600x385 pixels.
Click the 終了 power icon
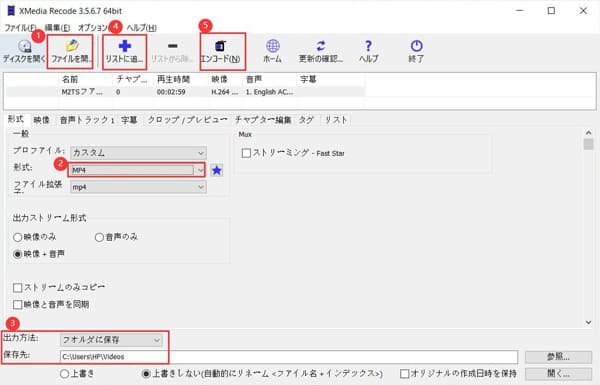(x=416, y=46)
